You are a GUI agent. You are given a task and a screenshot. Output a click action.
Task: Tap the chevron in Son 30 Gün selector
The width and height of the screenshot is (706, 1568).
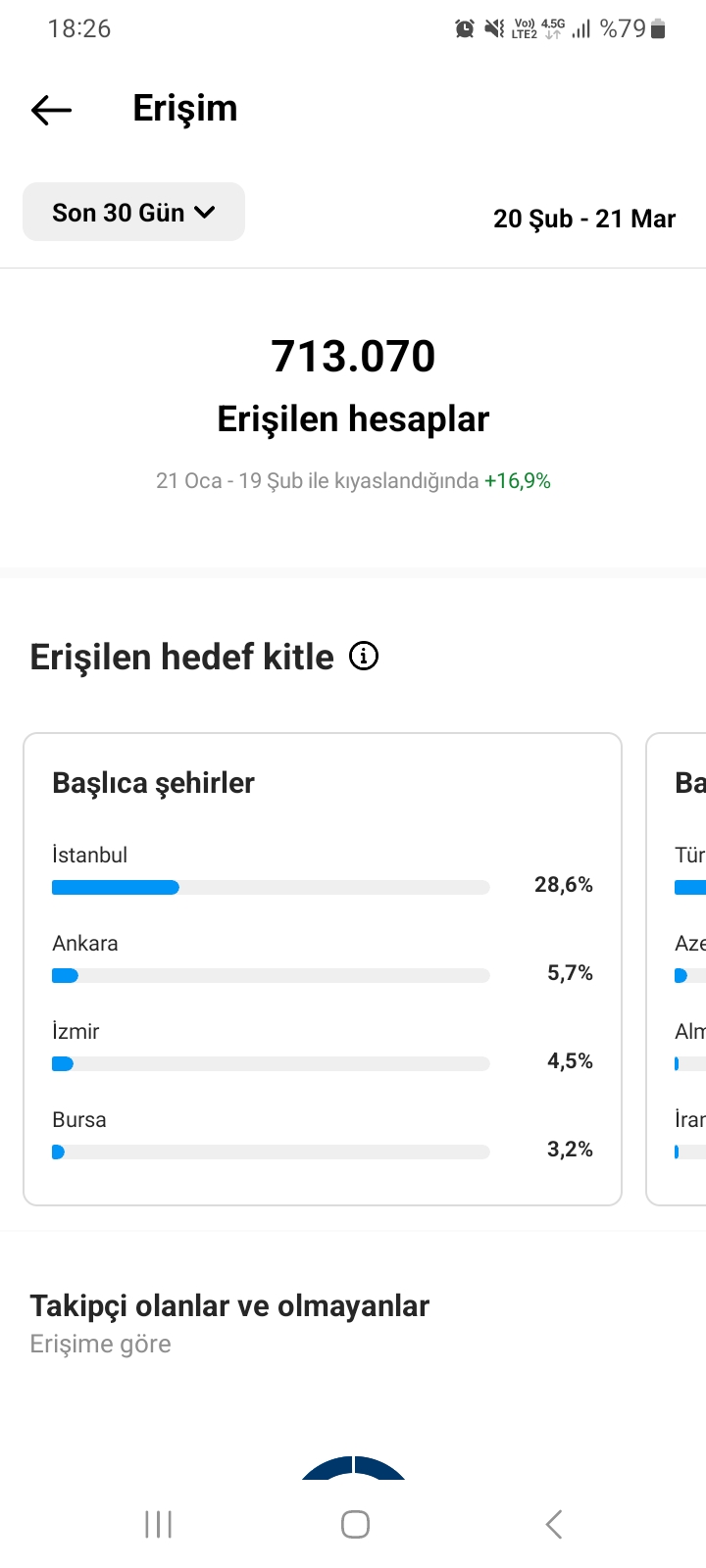pos(205,212)
